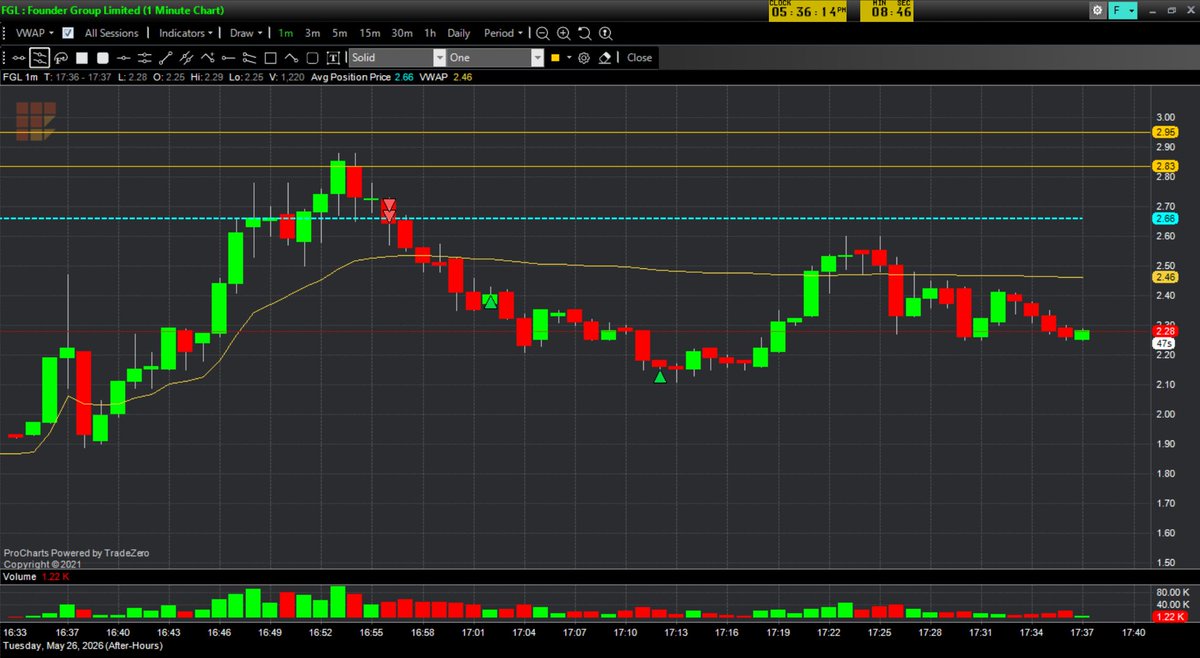Click the 47s candle countdown label

click(x=1164, y=343)
